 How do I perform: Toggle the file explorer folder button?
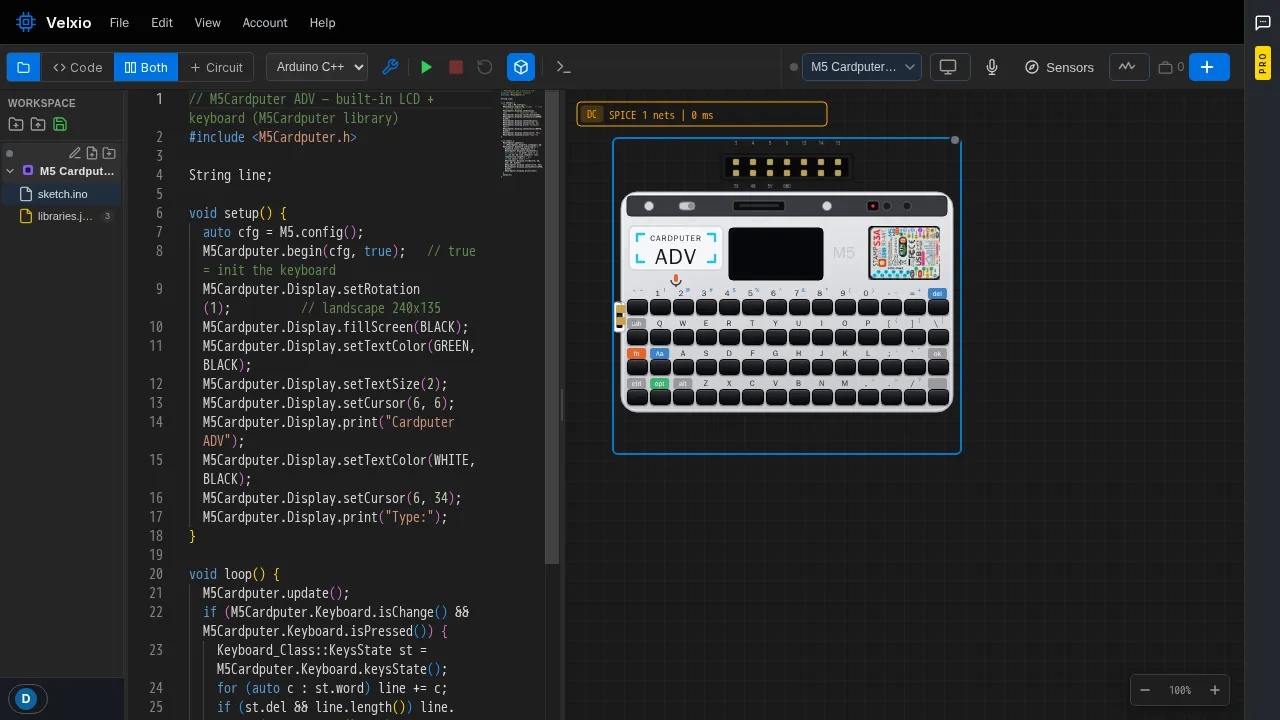point(23,67)
